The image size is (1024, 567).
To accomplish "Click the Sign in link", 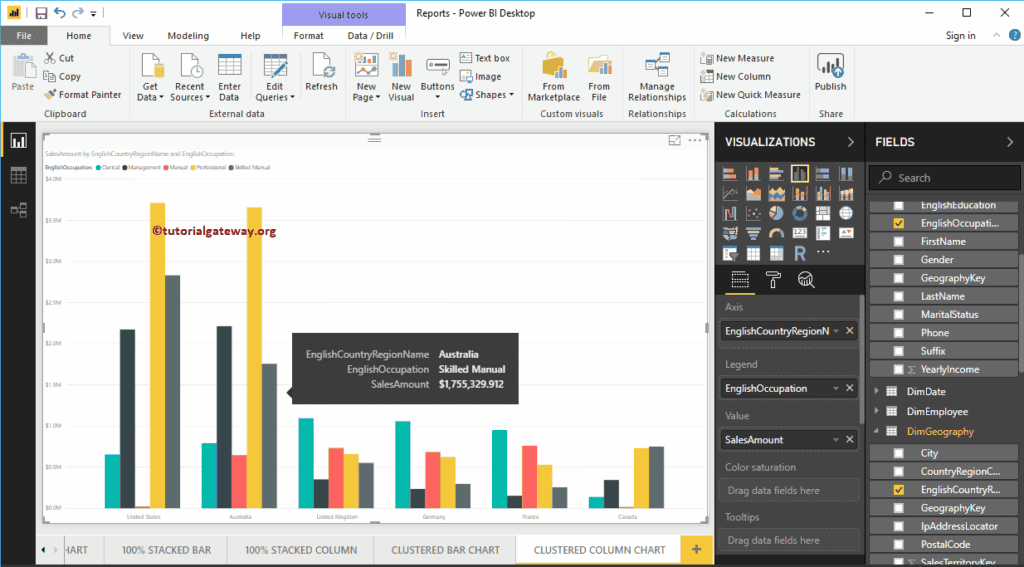I will 960,36.
